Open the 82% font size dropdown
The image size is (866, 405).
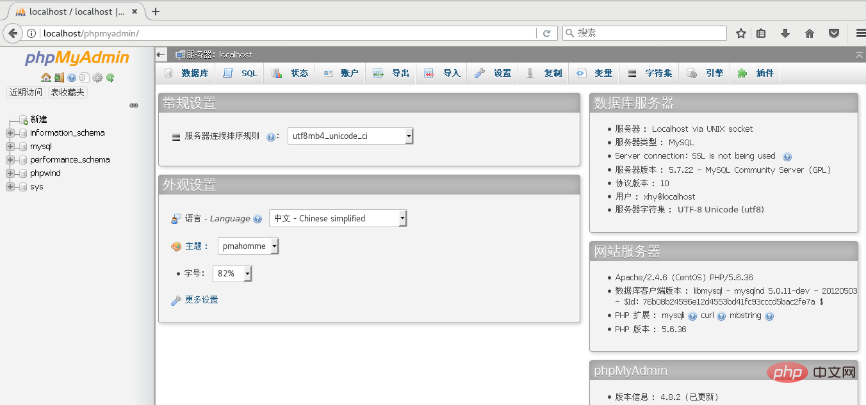(233, 273)
